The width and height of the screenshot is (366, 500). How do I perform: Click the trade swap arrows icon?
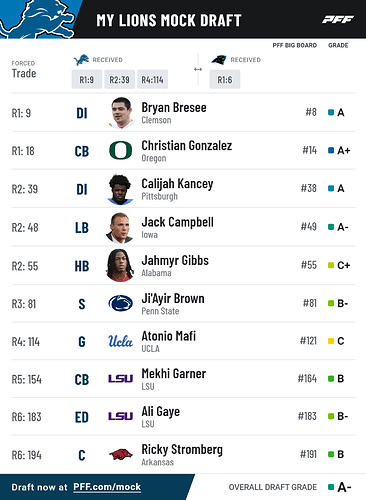click(x=198, y=69)
